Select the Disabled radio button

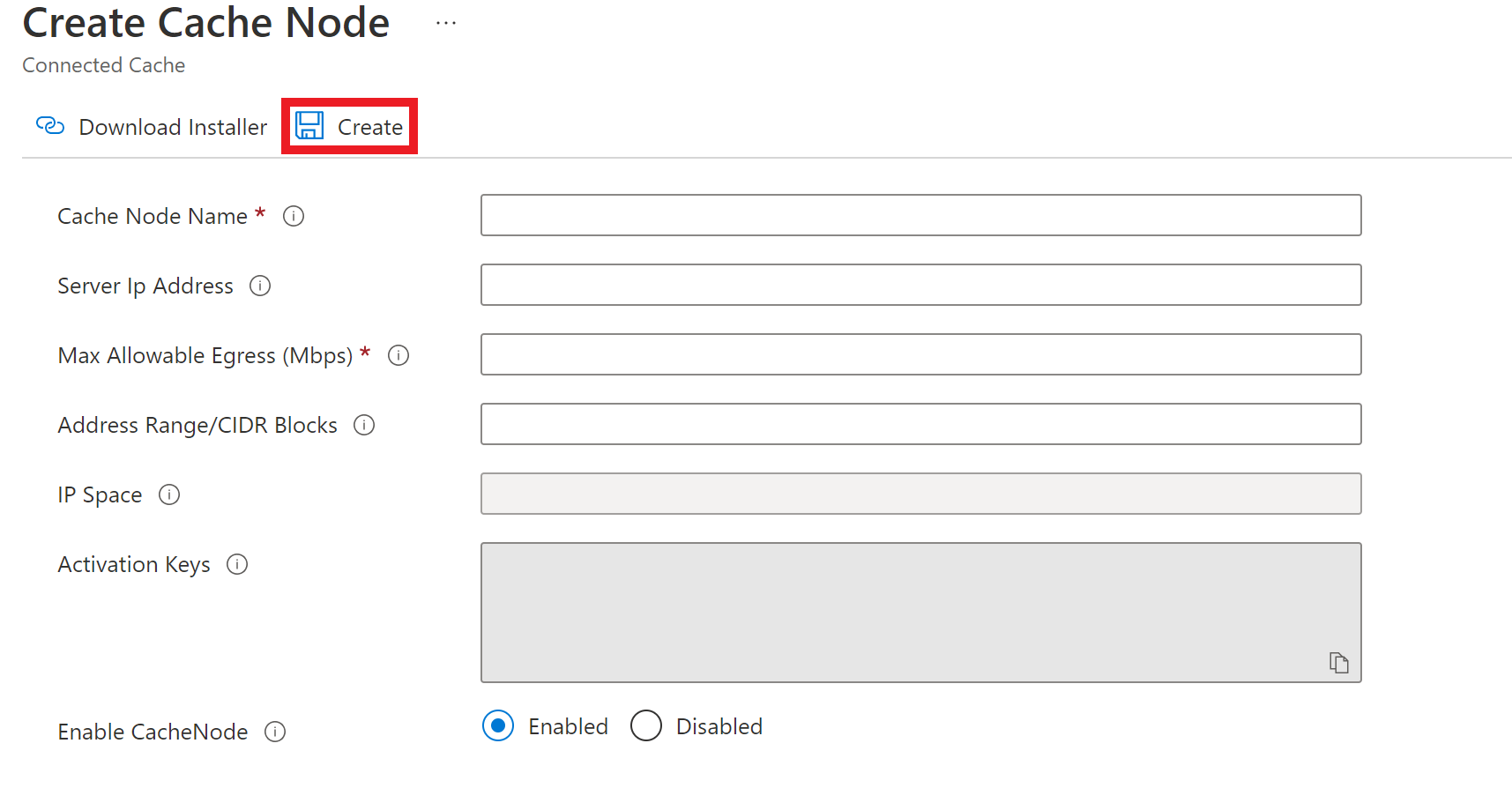click(646, 726)
